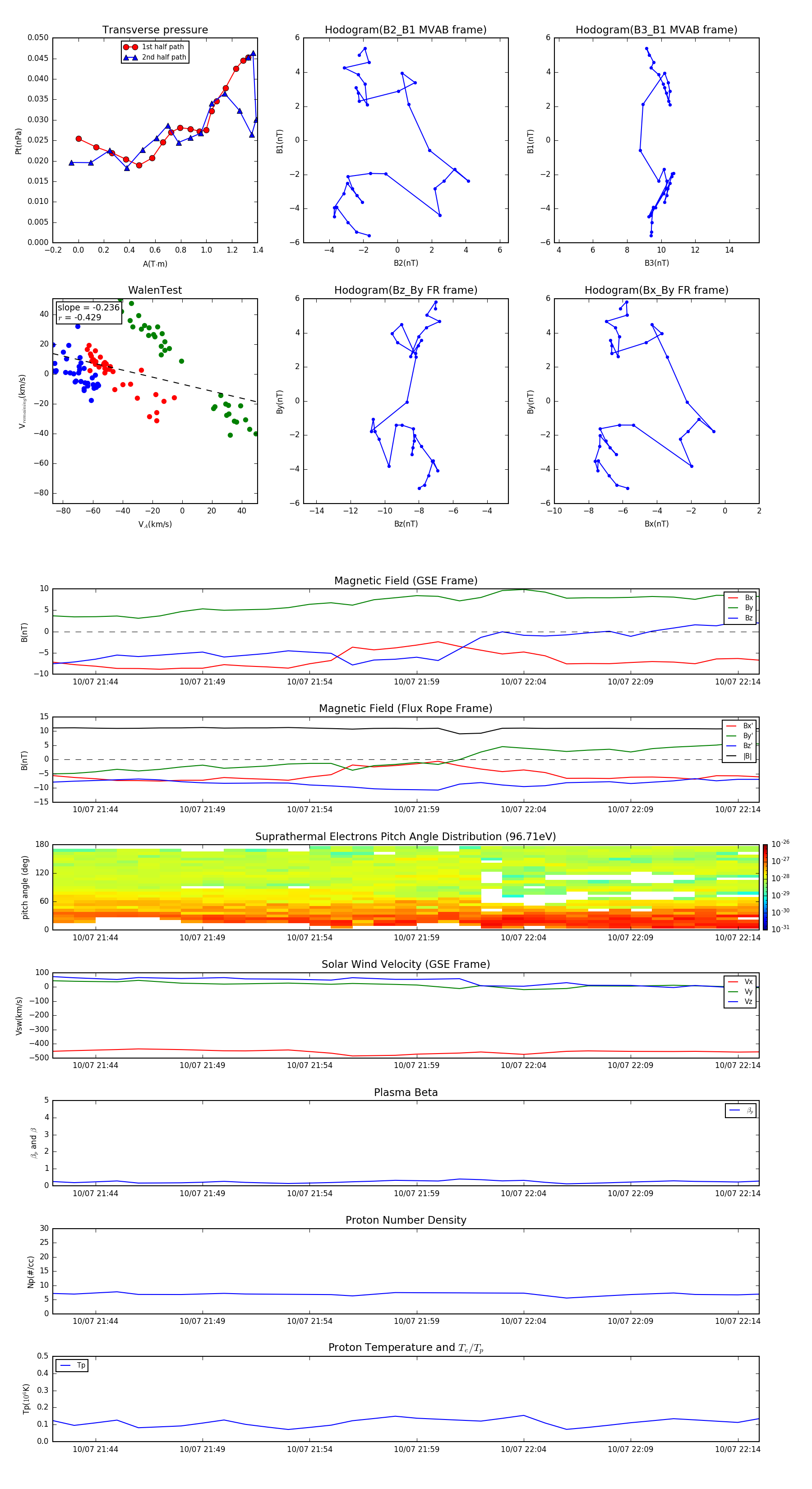Click the "A(T·m)" x-axis label
This screenshot has height=1489, width=812.
(155, 264)
